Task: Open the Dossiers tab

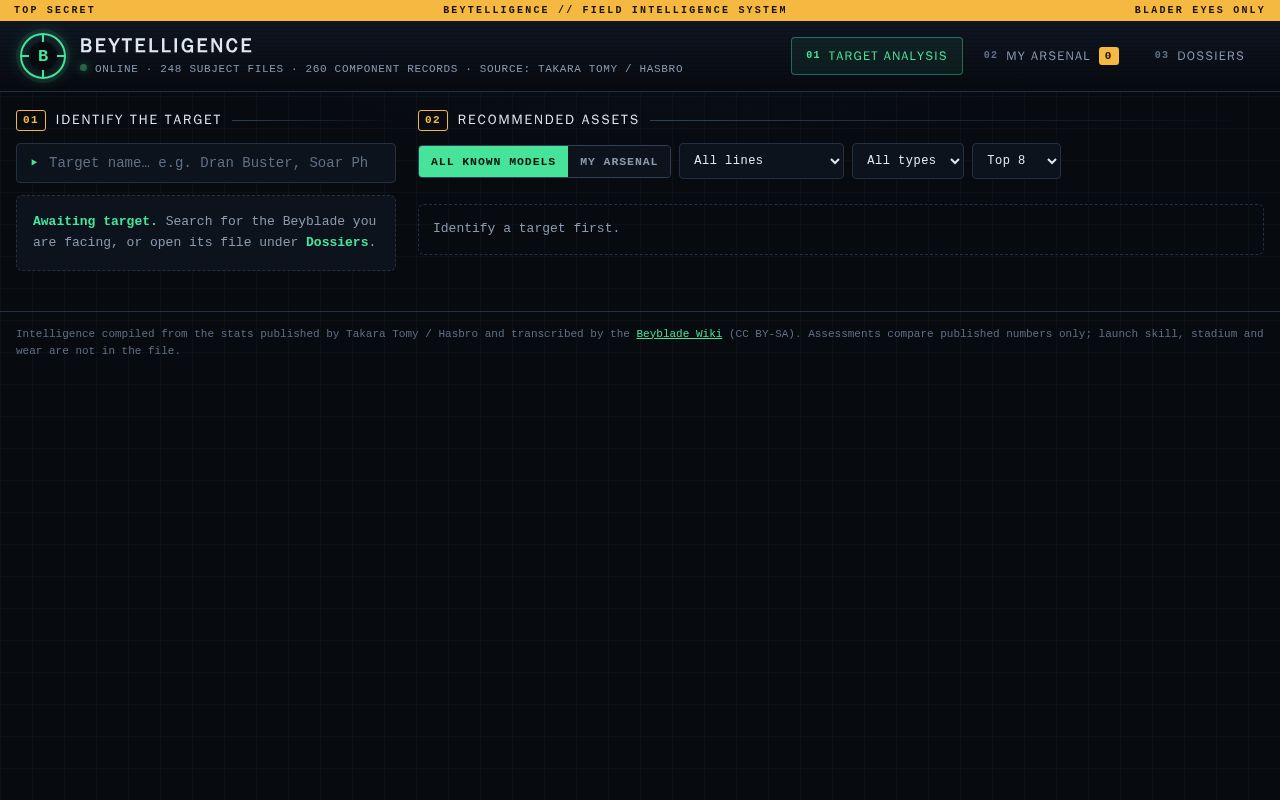Action: (x=1200, y=56)
